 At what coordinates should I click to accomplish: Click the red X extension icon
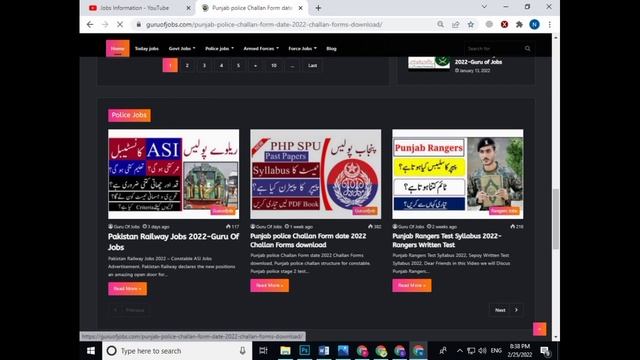tap(504, 24)
